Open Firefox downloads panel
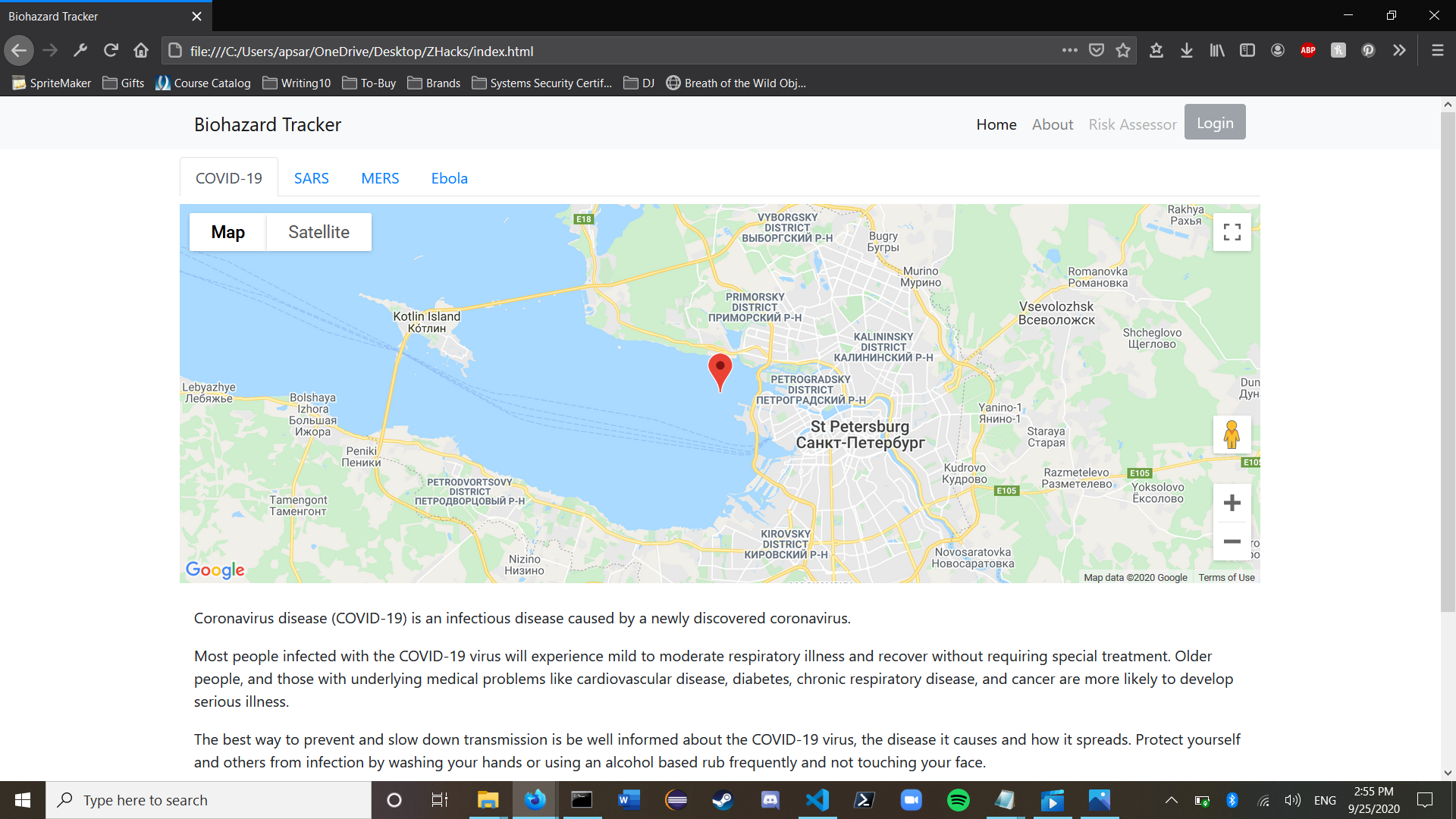 click(1186, 51)
